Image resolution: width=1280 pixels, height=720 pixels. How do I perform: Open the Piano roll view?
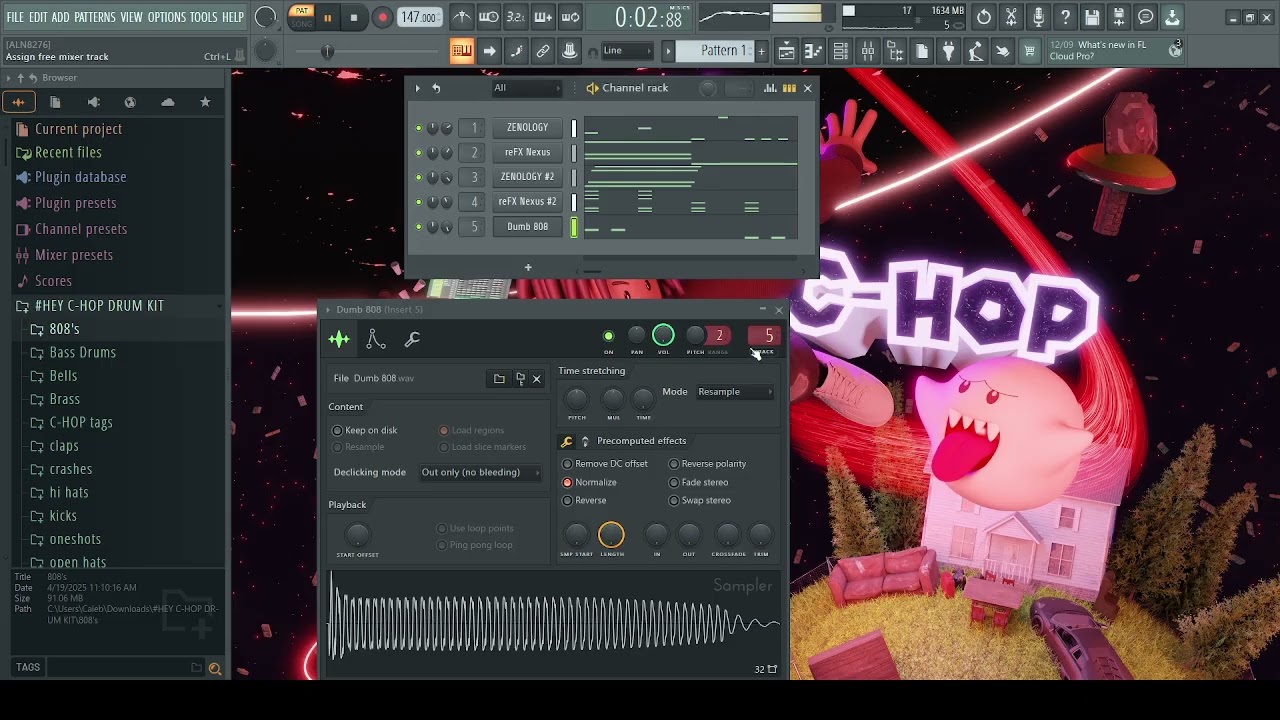pyautogui.click(x=814, y=51)
